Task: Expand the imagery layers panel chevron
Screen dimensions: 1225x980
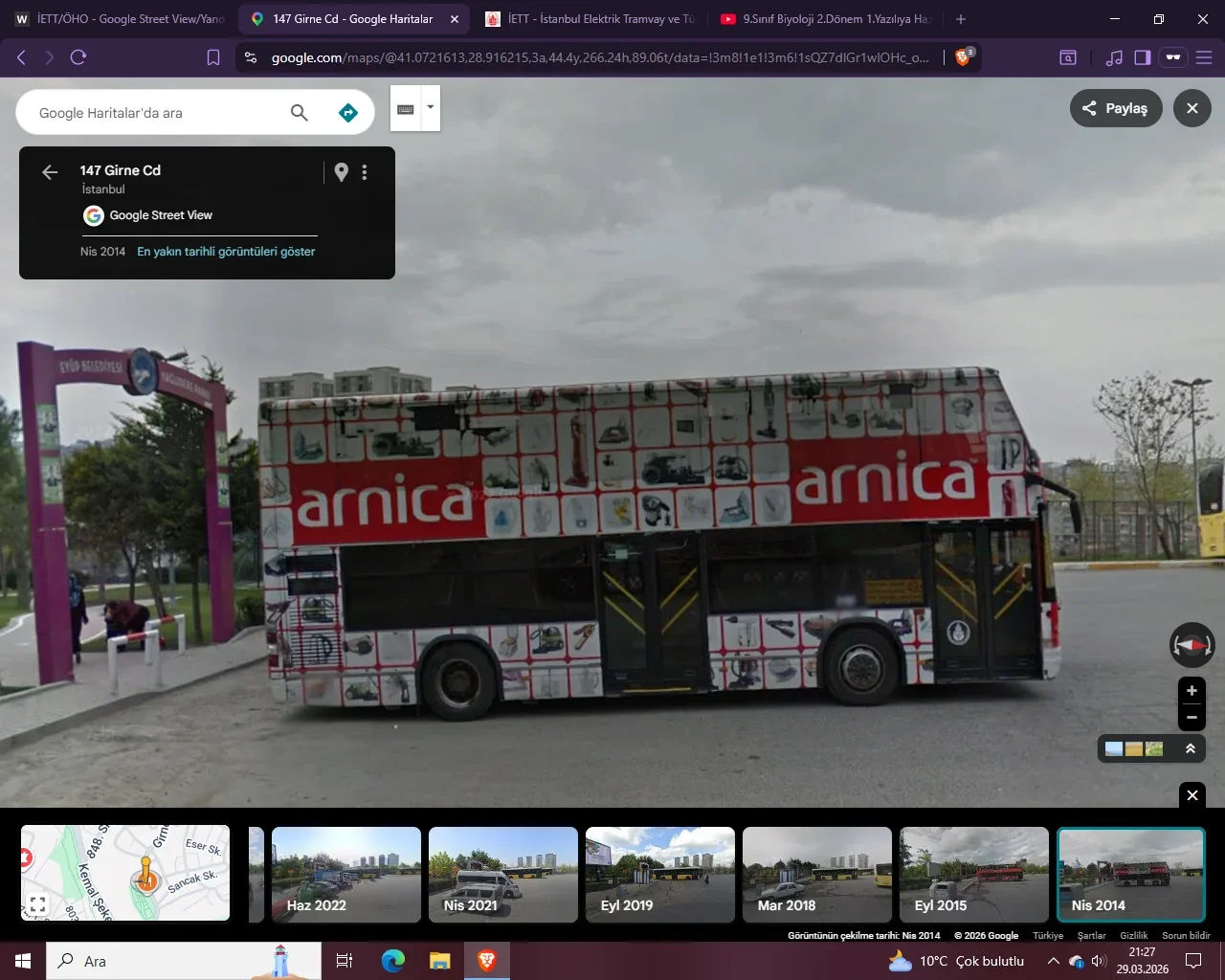Action: point(1191,748)
